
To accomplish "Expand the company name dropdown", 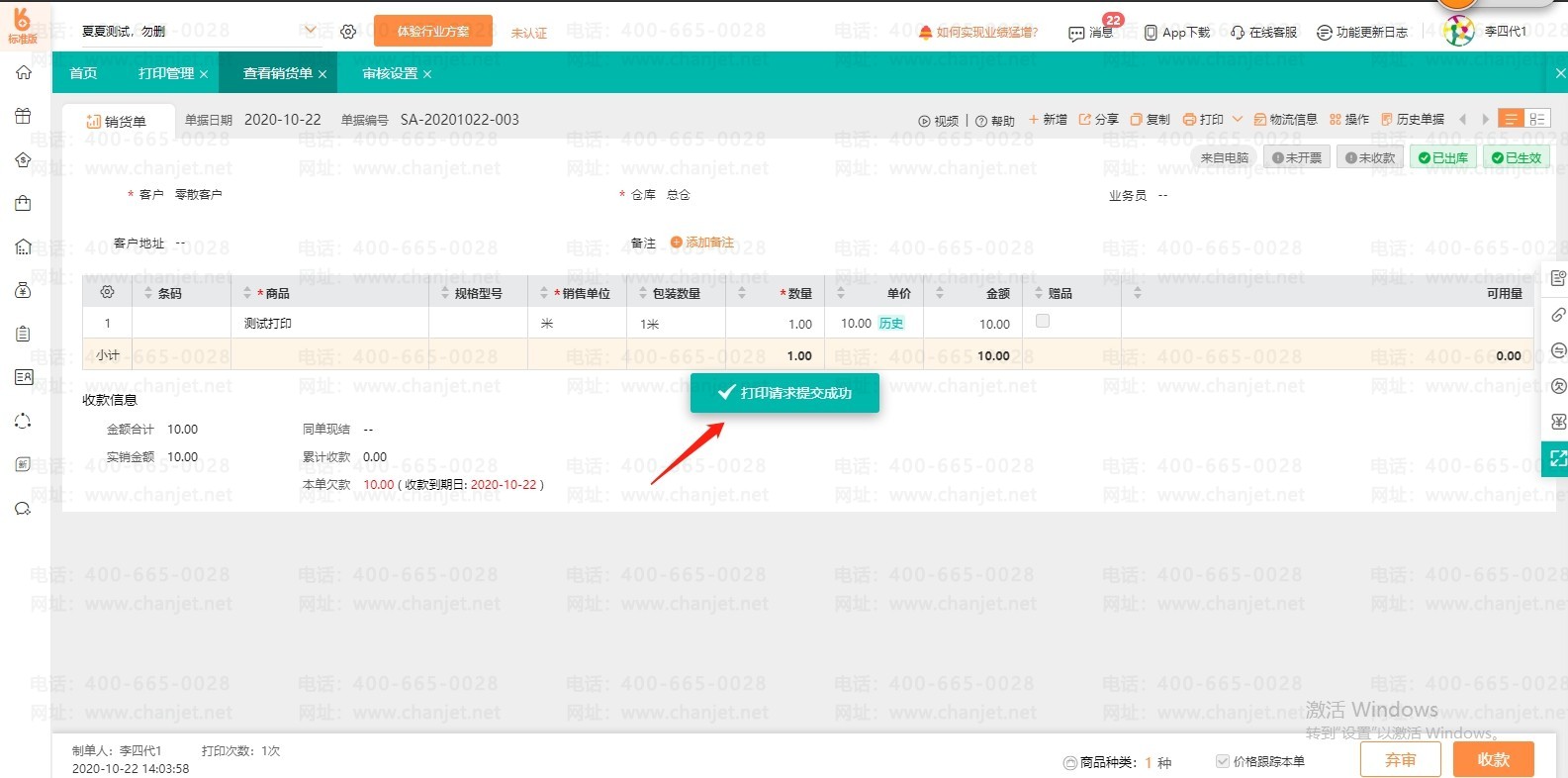I will [311, 31].
